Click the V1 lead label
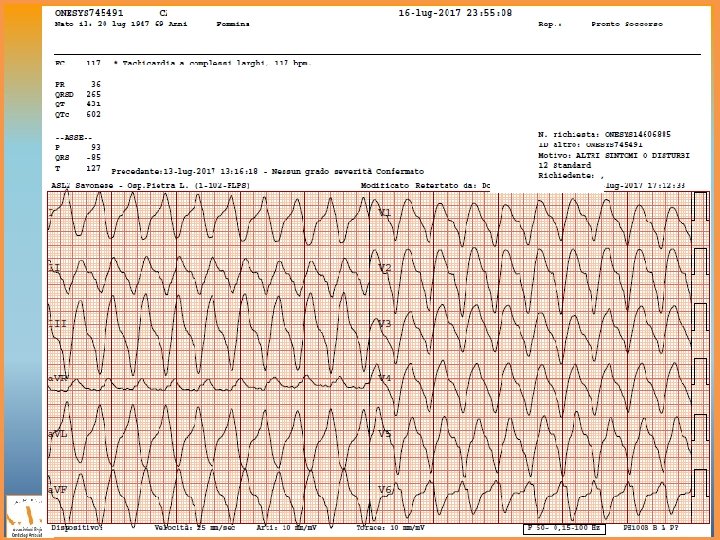720x540 pixels. click(385, 213)
